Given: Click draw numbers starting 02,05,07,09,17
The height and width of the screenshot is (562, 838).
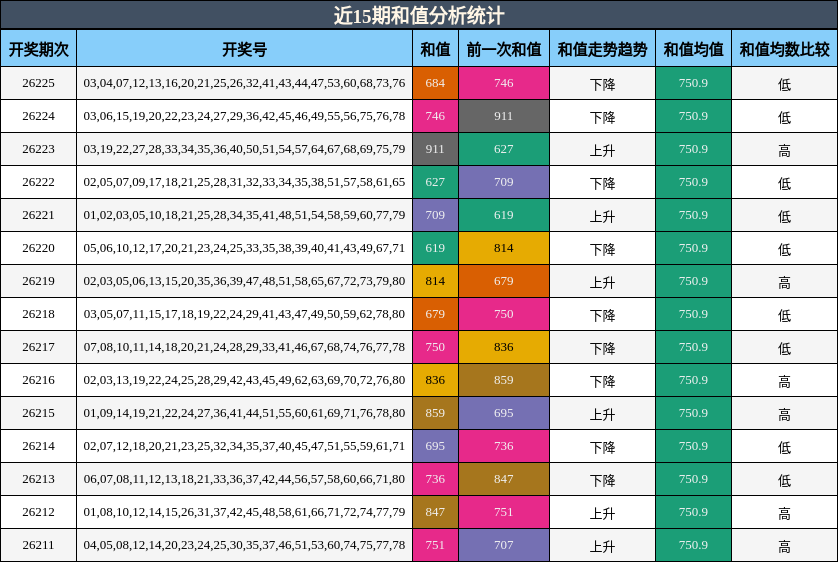Looking at the screenshot, I should point(244,182).
